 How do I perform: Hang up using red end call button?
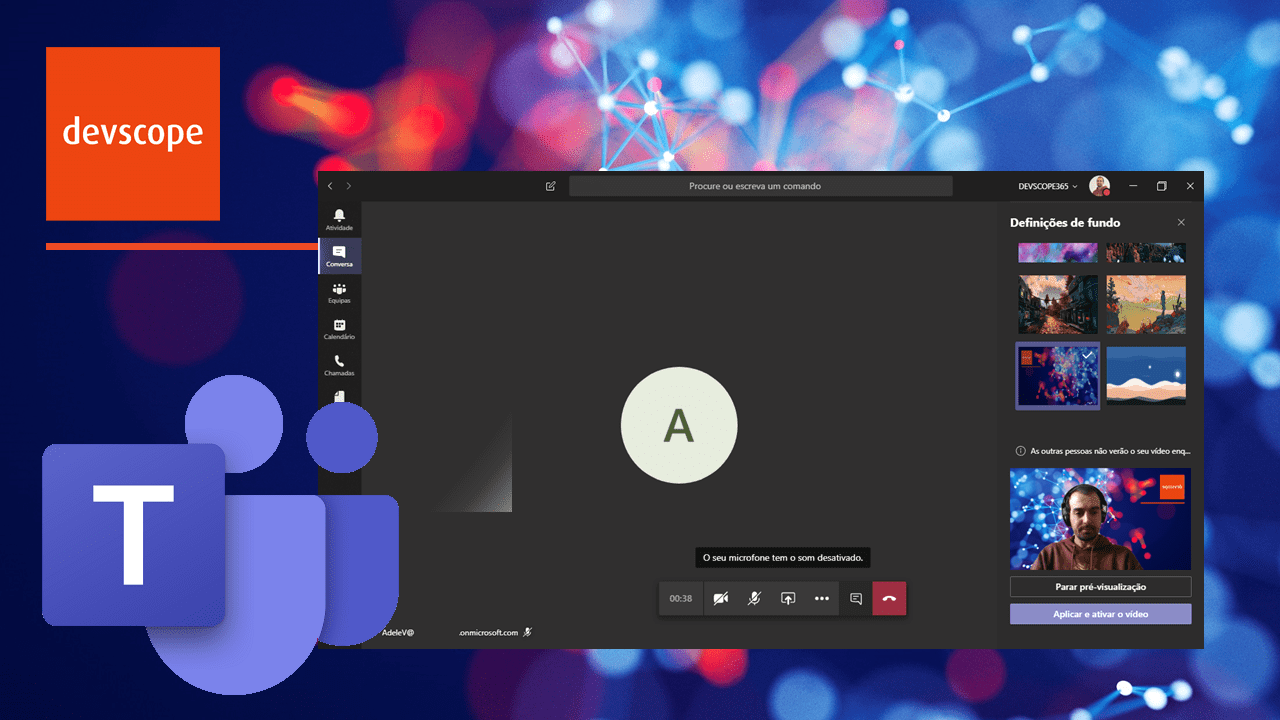click(889, 598)
